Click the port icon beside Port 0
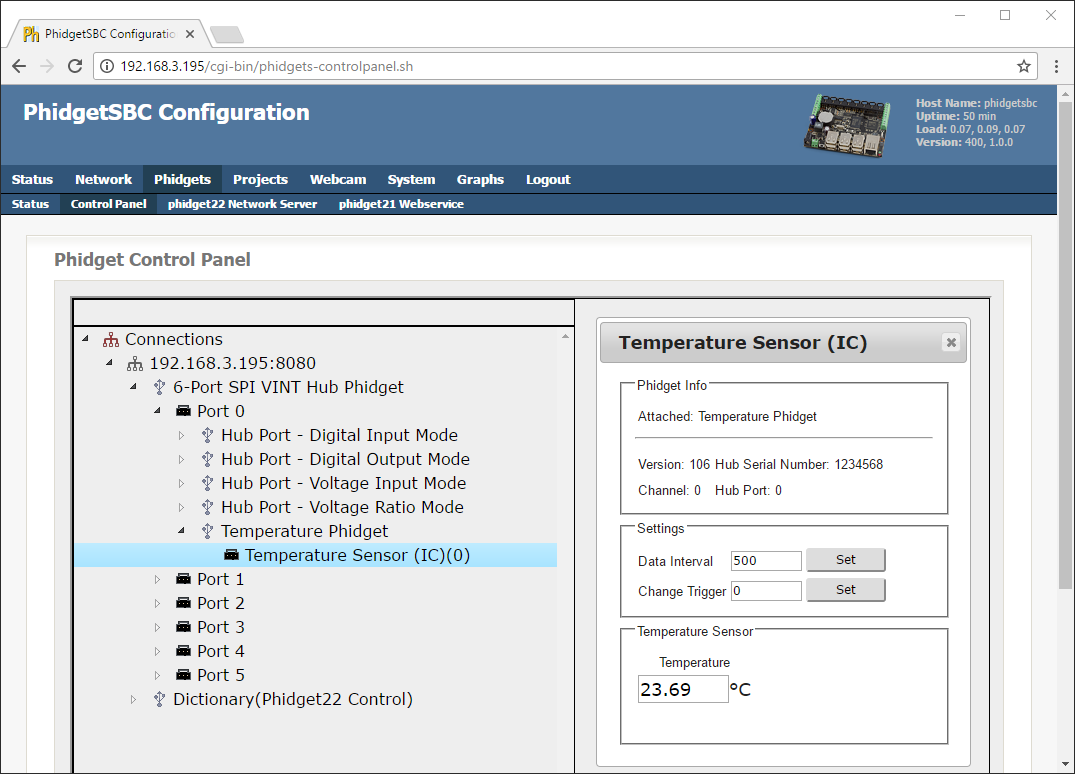 click(183, 411)
